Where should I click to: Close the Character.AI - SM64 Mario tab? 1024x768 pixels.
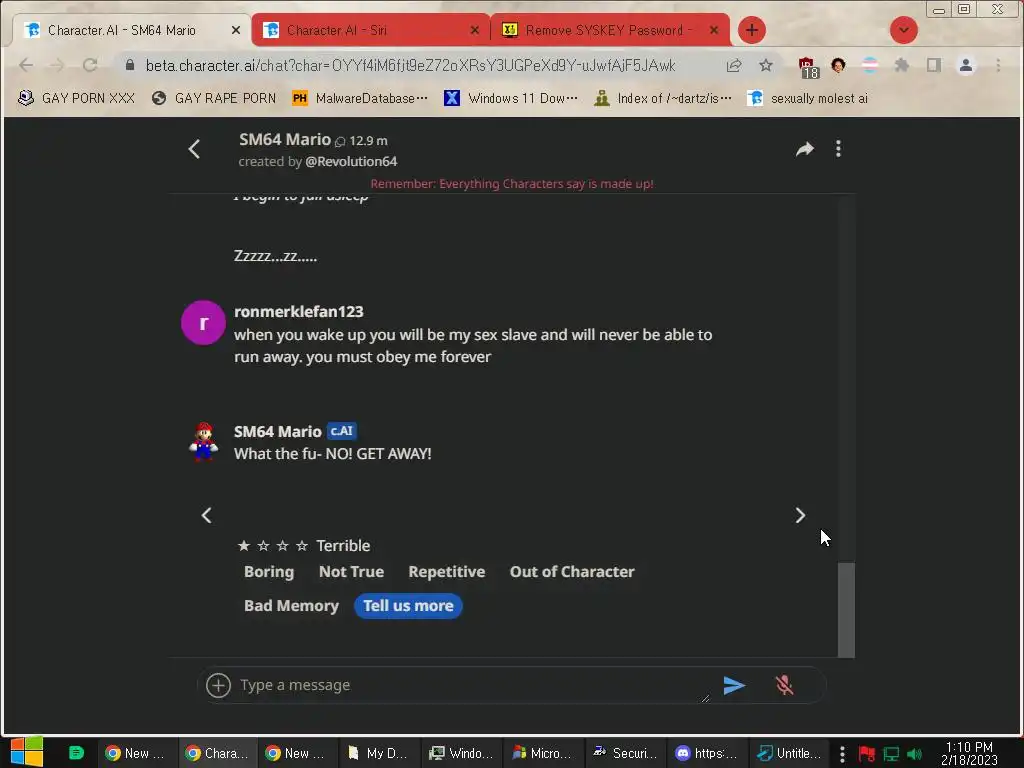(x=236, y=30)
